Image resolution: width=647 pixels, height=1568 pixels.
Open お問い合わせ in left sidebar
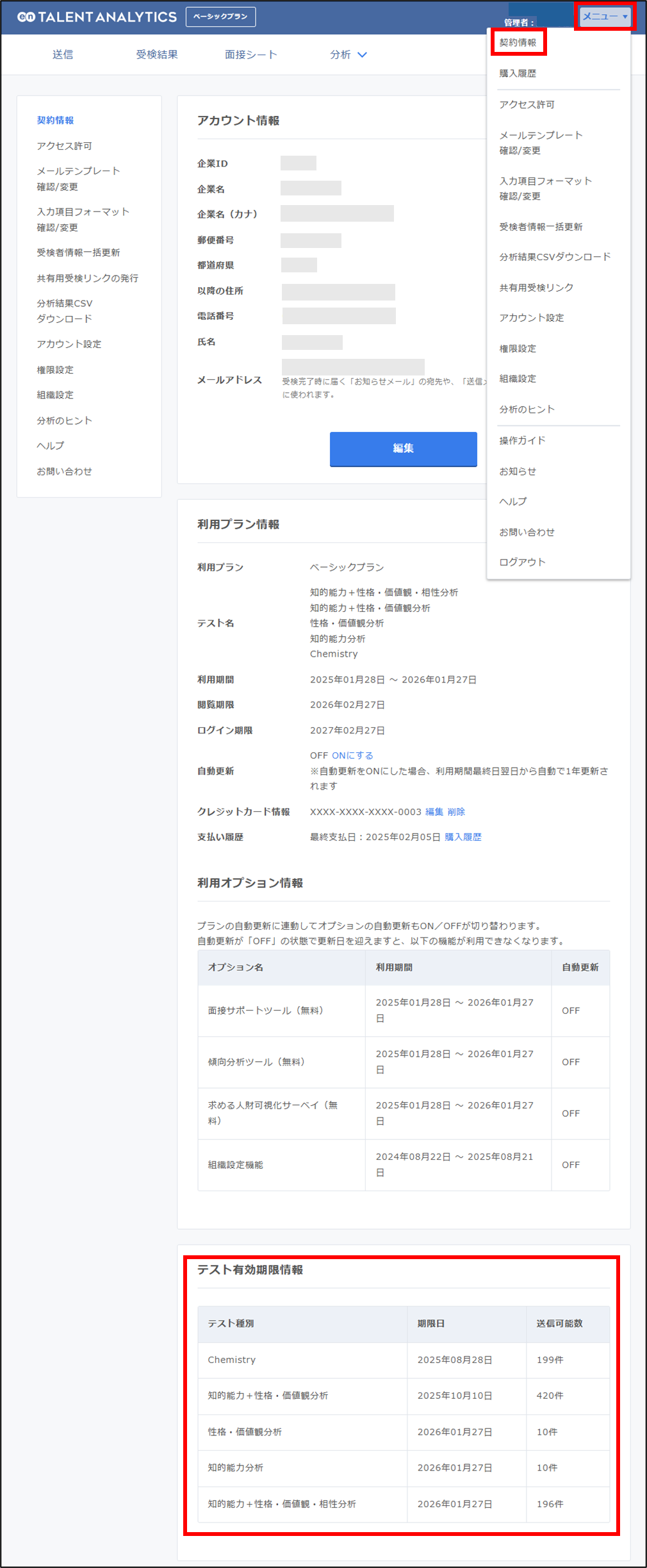click(x=64, y=471)
